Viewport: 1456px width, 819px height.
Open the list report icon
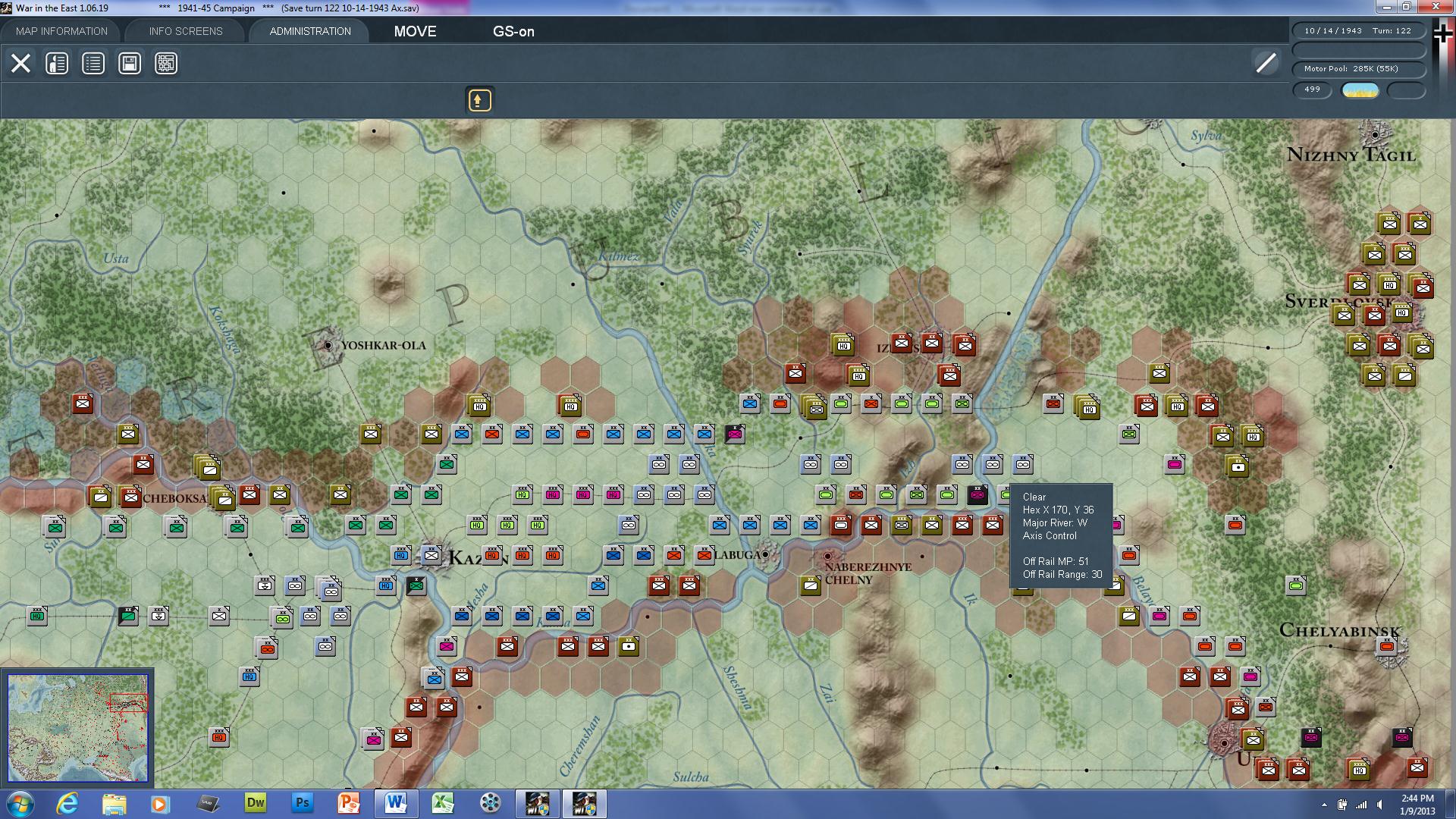(93, 63)
